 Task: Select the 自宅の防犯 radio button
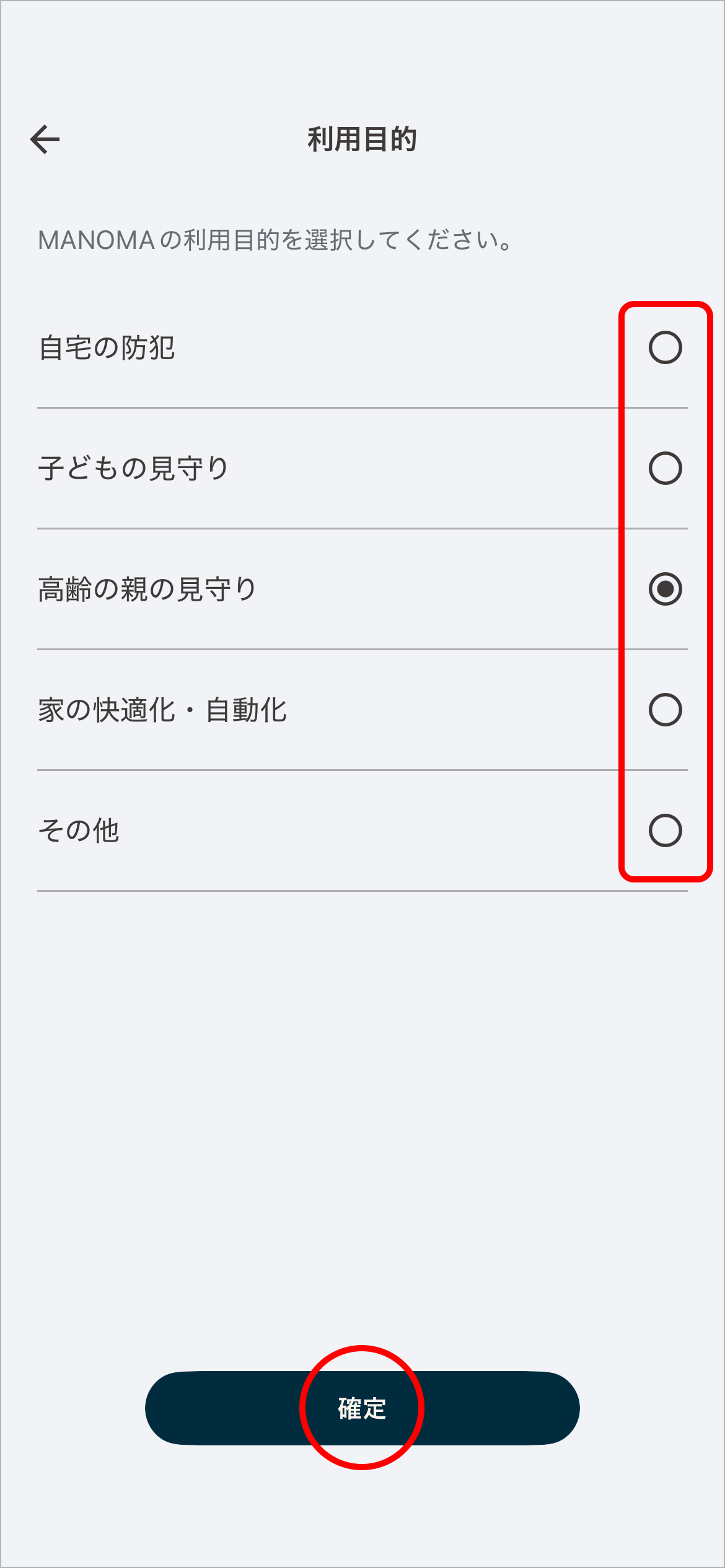click(x=665, y=347)
